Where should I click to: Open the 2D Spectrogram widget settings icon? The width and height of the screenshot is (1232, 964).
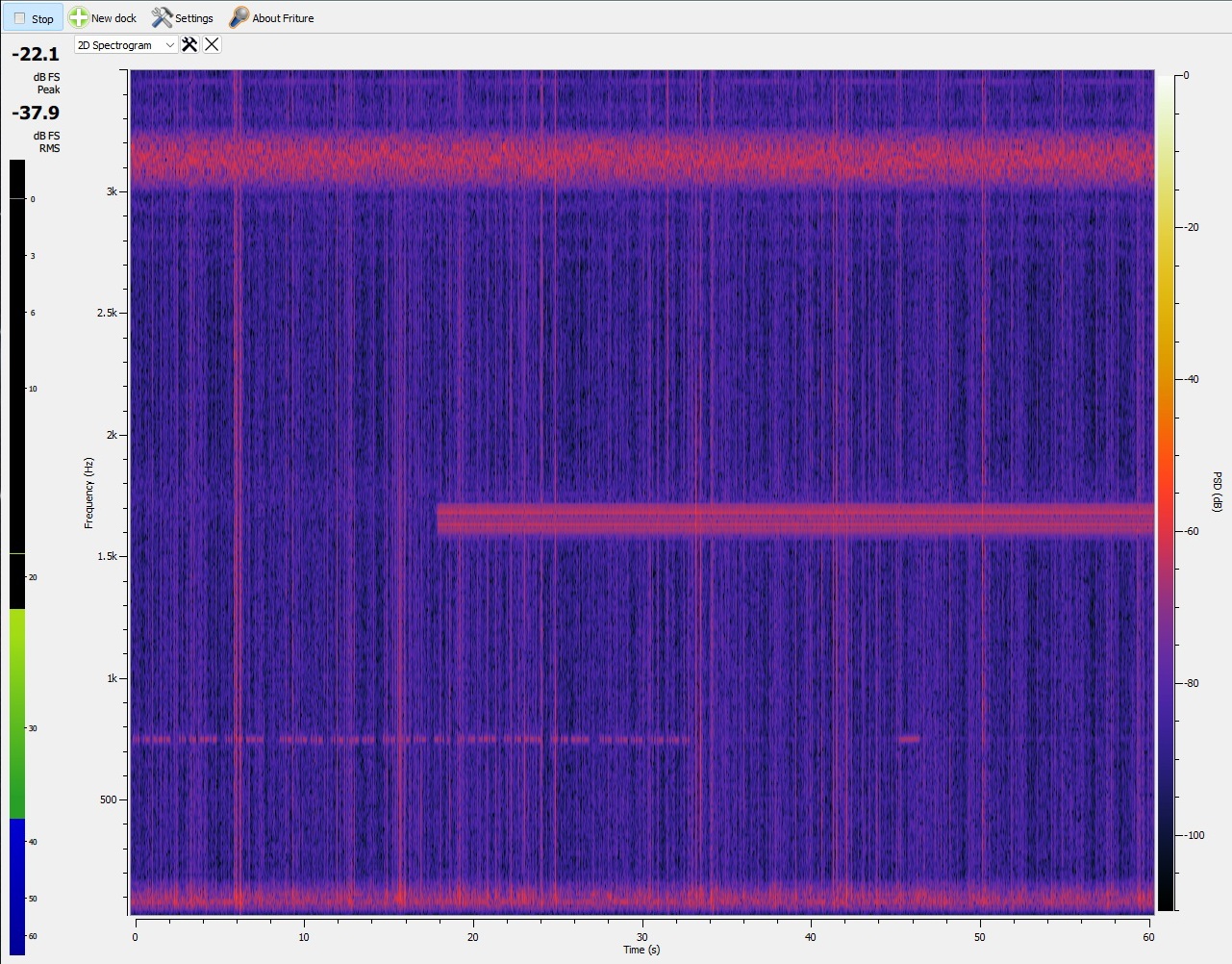(x=189, y=45)
